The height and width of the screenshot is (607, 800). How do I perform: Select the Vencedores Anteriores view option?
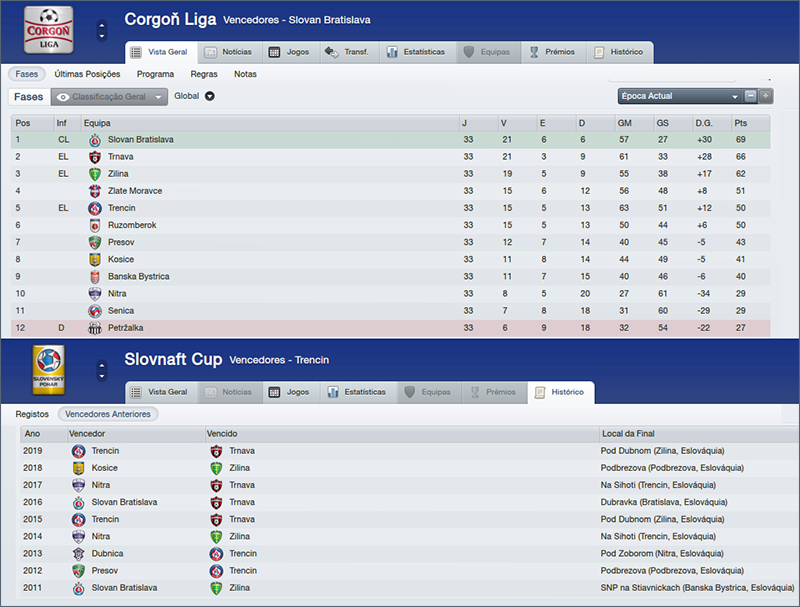(x=108, y=414)
